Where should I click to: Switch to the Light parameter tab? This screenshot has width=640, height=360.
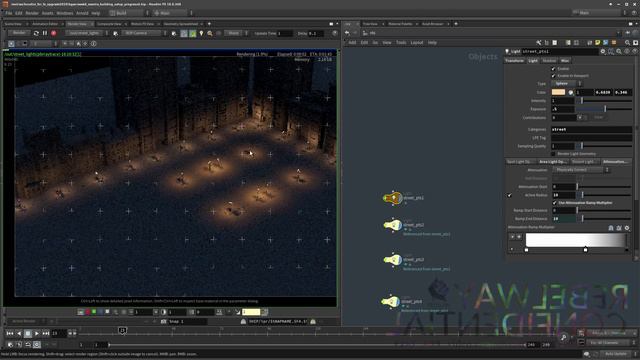(533, 60)
